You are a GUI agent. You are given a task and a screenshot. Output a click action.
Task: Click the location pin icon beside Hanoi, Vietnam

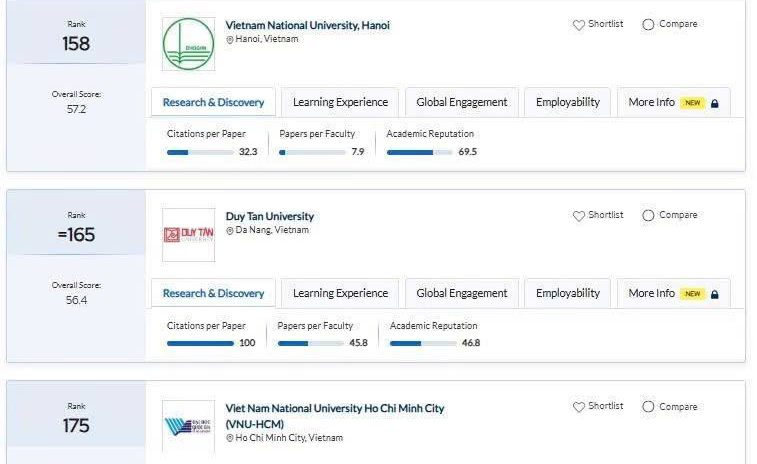230,40
